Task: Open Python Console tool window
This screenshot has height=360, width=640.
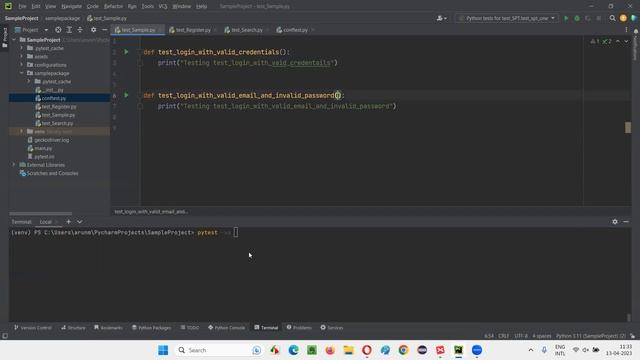Action: [227, 327]
